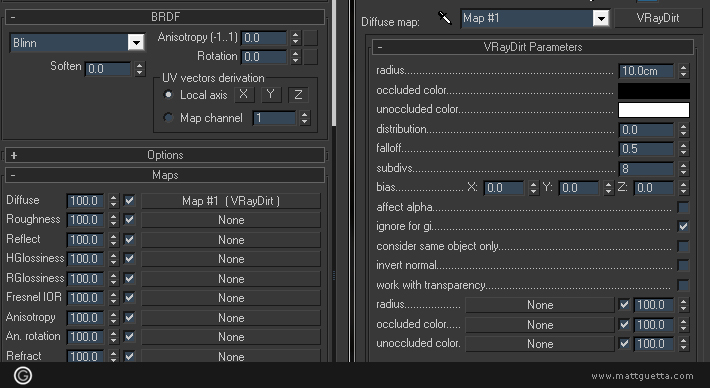Expand the Options rollout
The height and width of the screenshot is (388, 710).
coord(165,155)
